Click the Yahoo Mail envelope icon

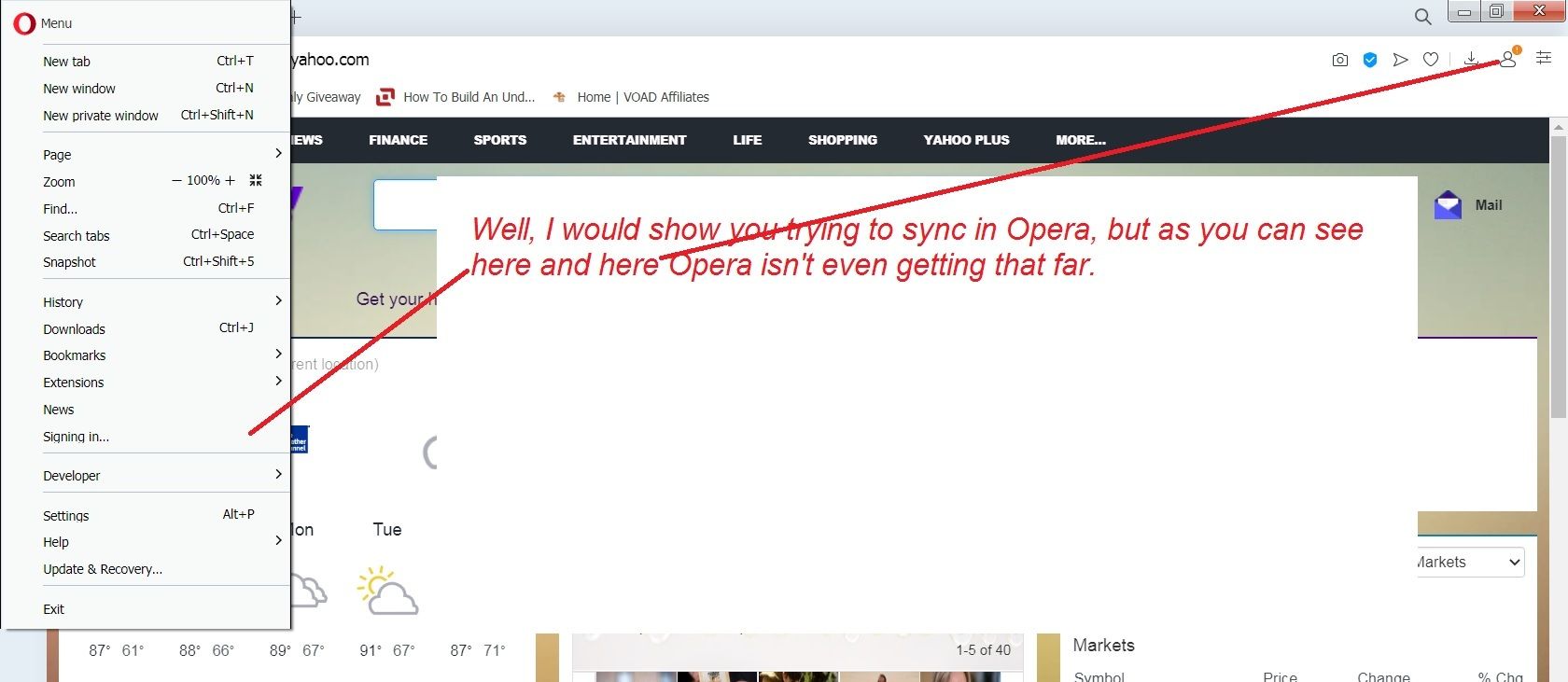1448,204
